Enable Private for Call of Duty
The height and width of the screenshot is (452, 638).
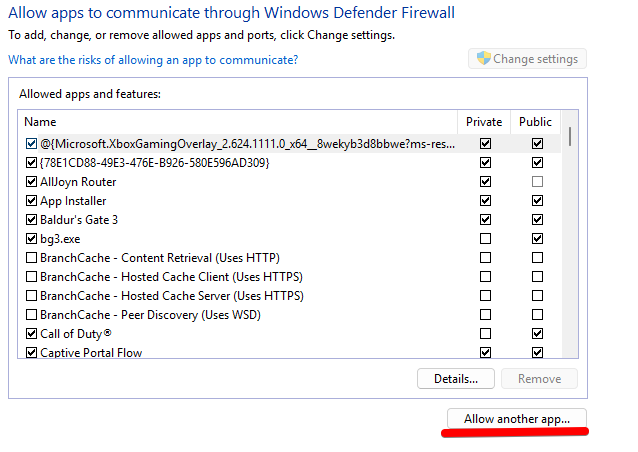(x=486, y=333)
